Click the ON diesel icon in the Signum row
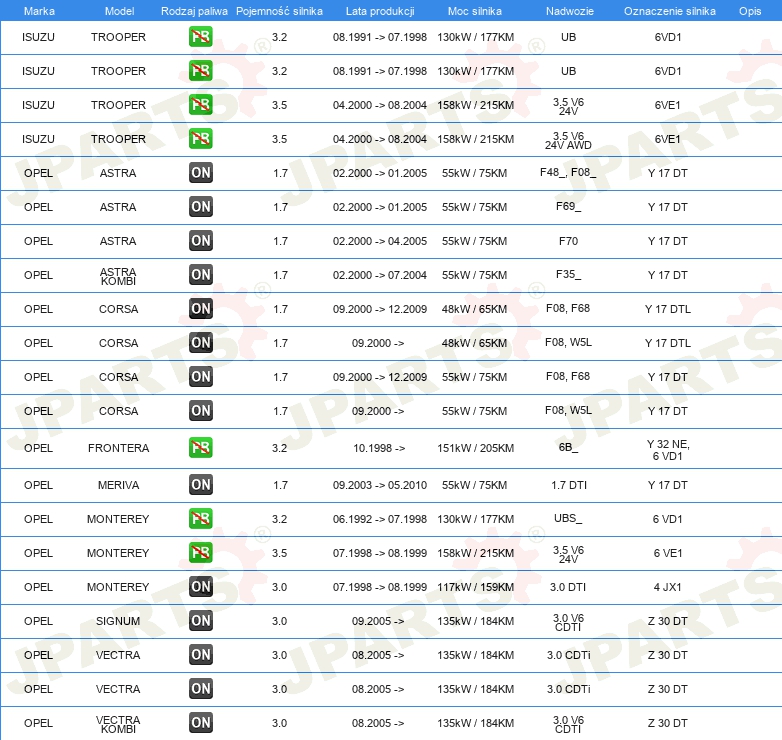This screenshot has width=782, height=740. [200, 620]
